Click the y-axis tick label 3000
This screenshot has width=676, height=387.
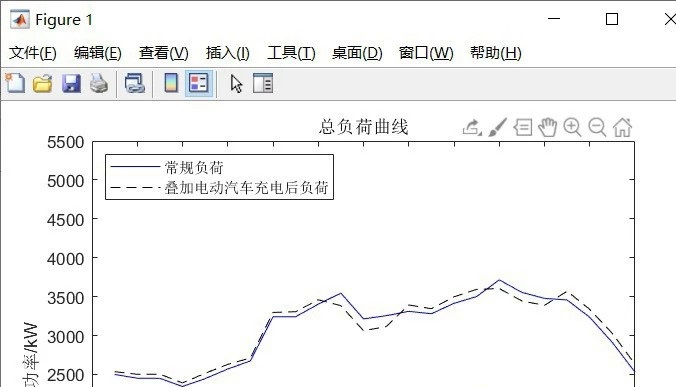pos(66,337)
